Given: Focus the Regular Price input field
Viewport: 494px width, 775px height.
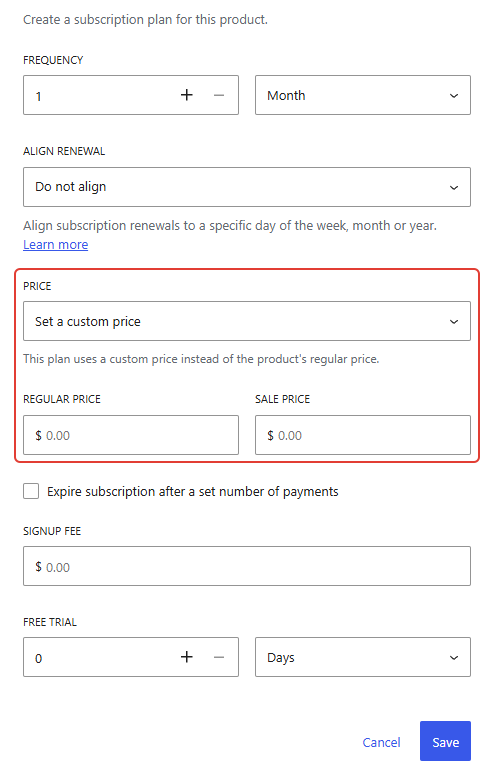Looking at the screenshot, I should [x=131, y=435].
